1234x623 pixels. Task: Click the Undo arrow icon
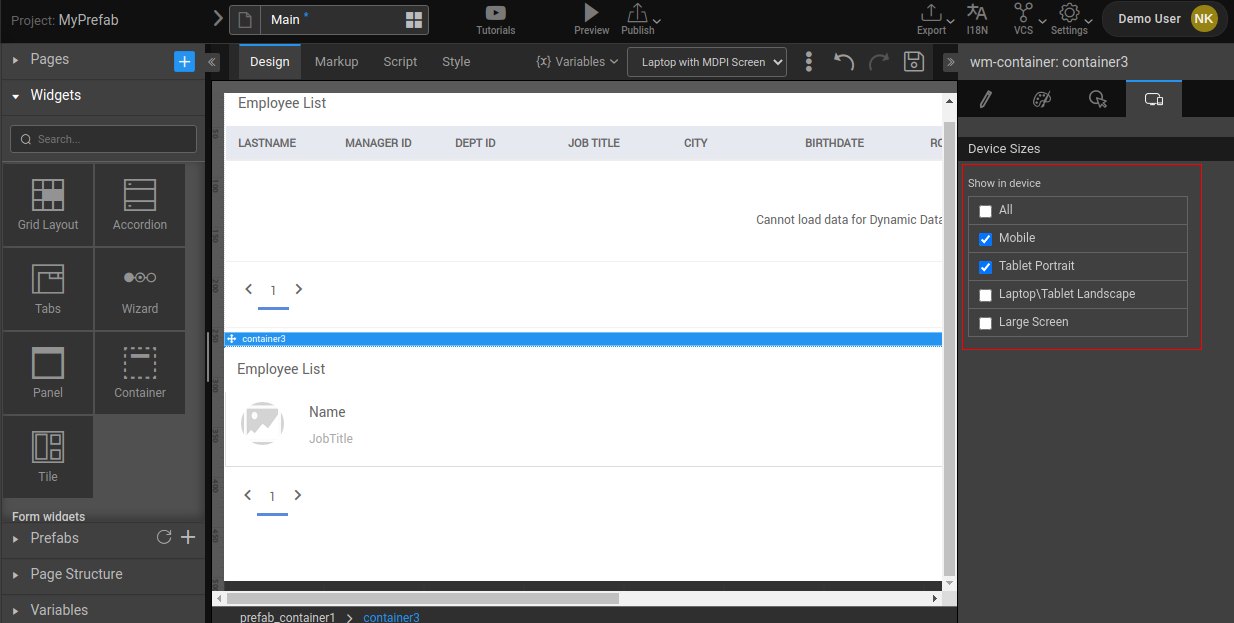(x=844, y=62)
